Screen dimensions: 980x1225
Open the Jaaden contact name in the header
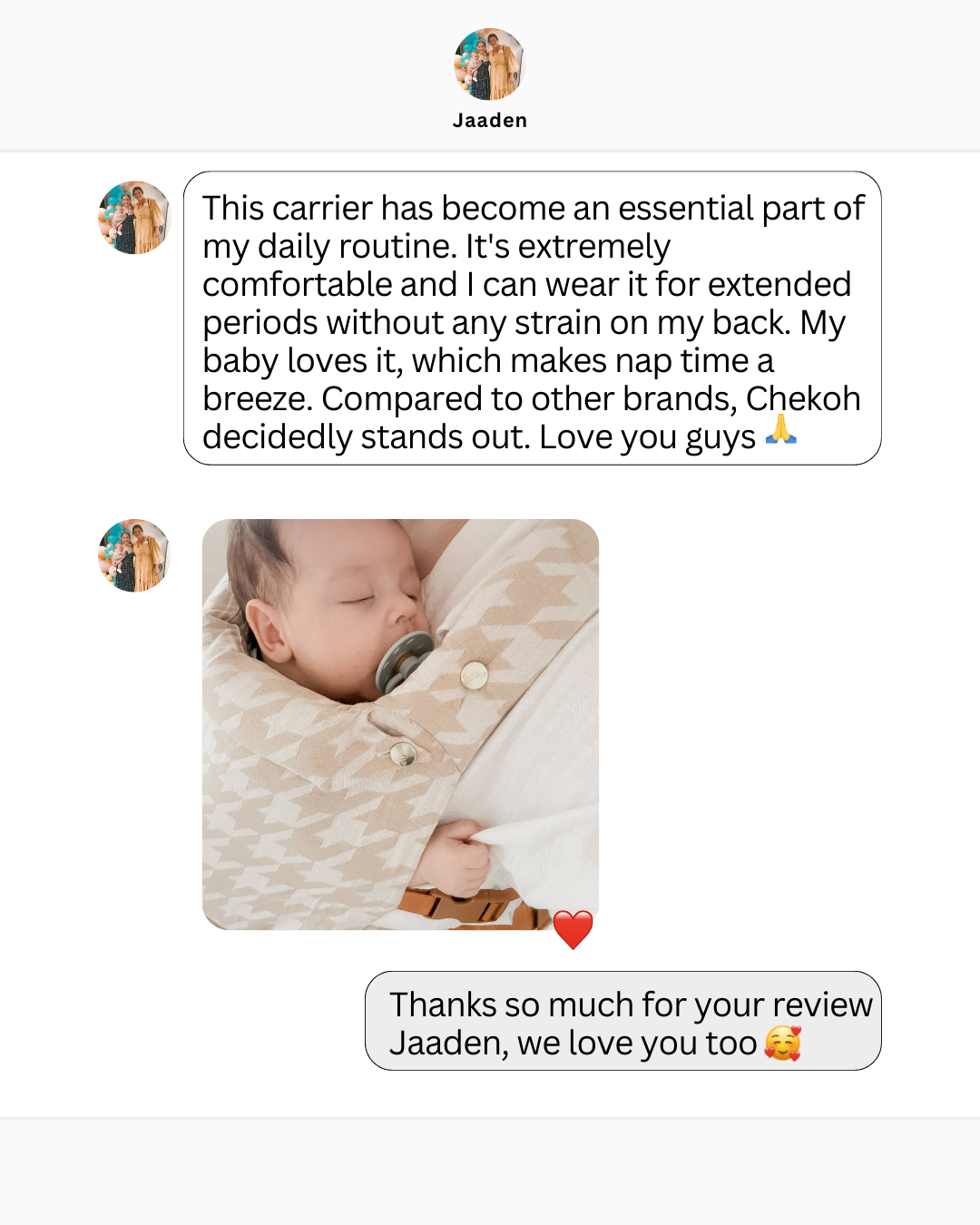490,121
